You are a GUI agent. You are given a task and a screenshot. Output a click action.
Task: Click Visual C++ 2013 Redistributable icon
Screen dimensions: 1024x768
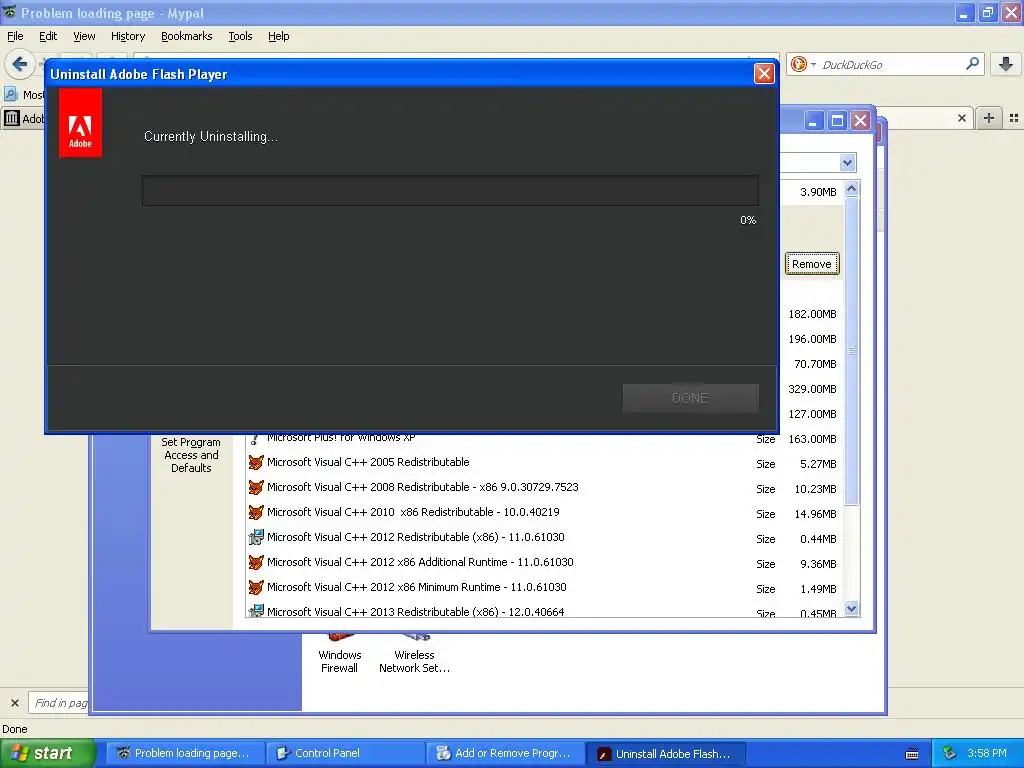(x=255, y=611)
